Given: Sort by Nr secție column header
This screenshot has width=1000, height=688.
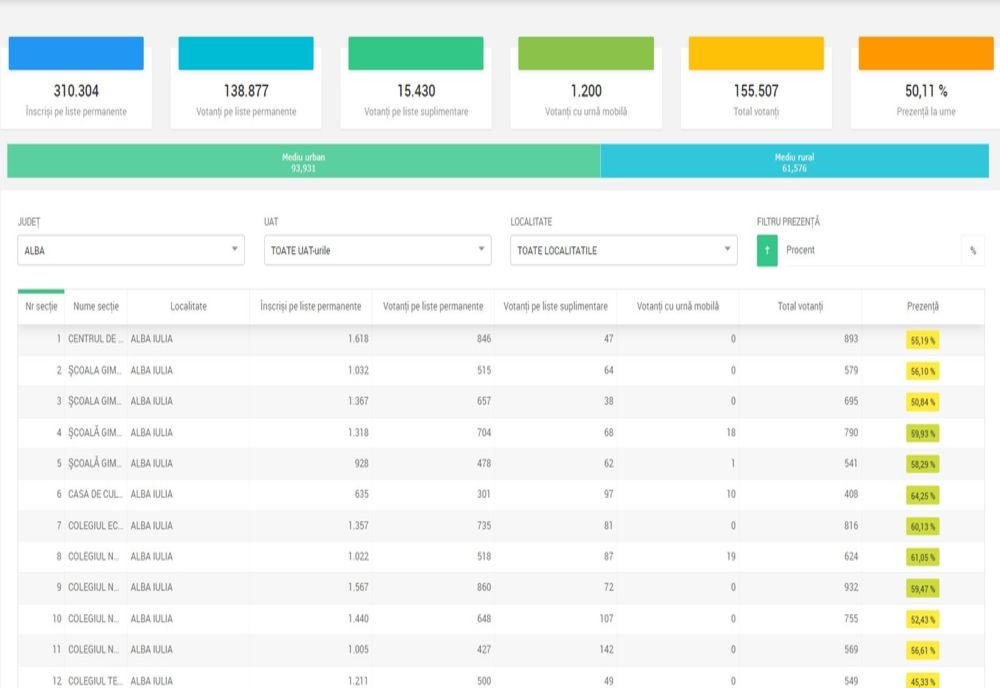Looking at the screenshot, I should point(41,306).
